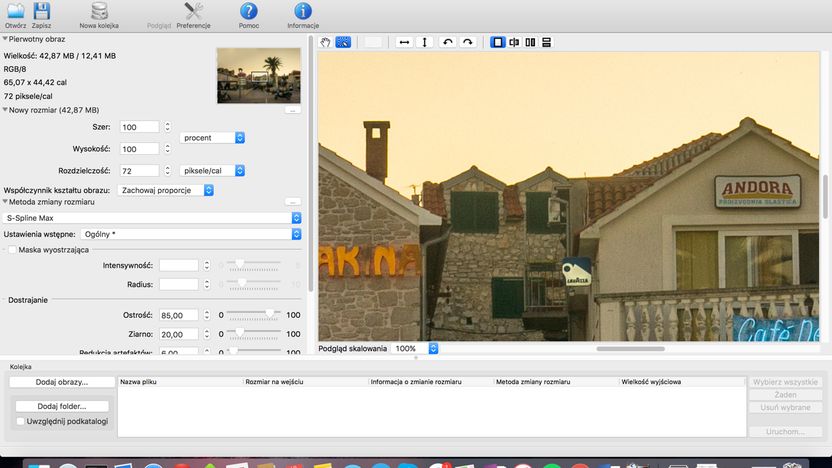Collapse the Nowy rozmiar section
Image resolution: width=832 pixels, height=468 pixels.
[5, 110]
